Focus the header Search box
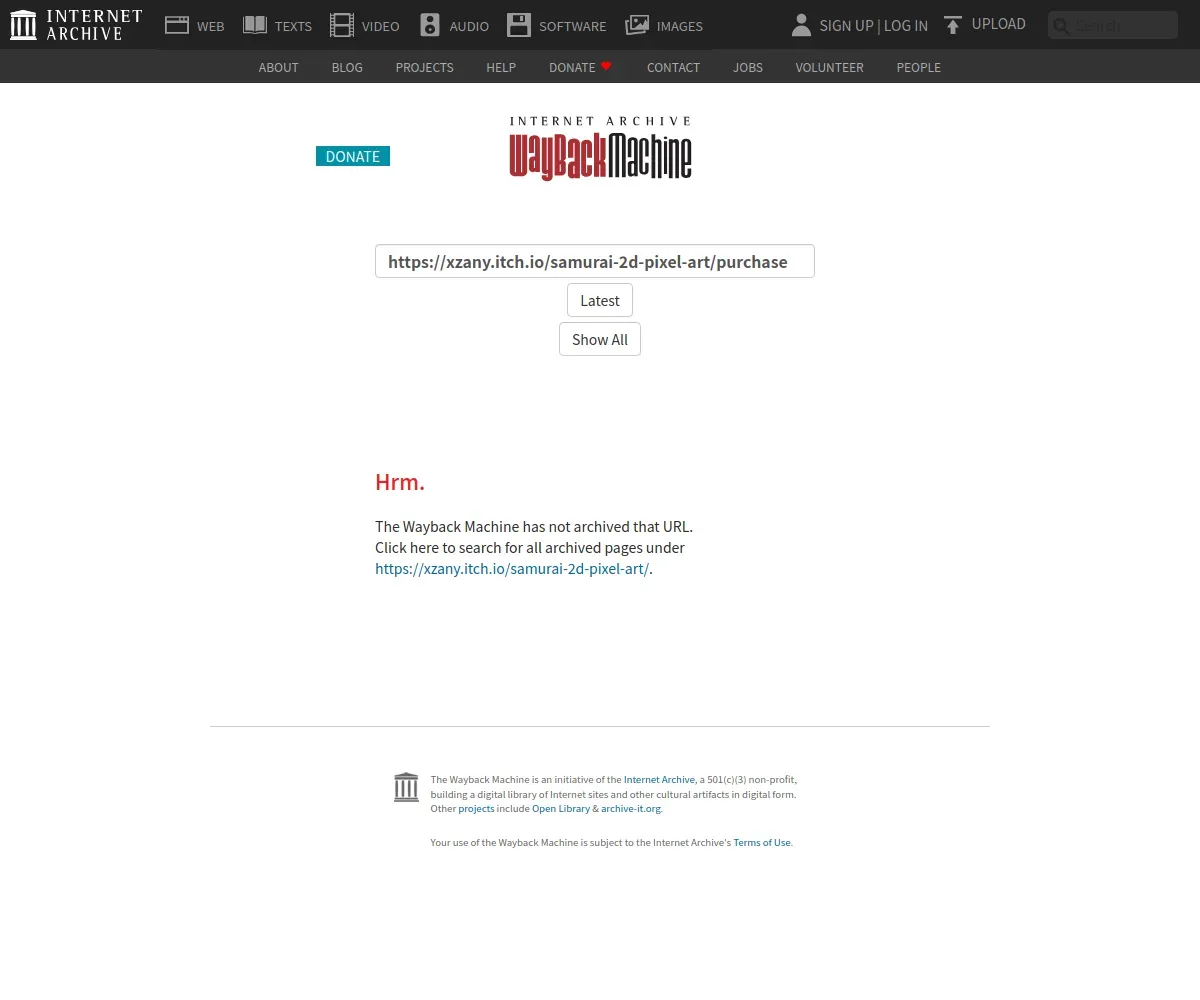The image size is (1200, 1000). tap(1113, 25)
